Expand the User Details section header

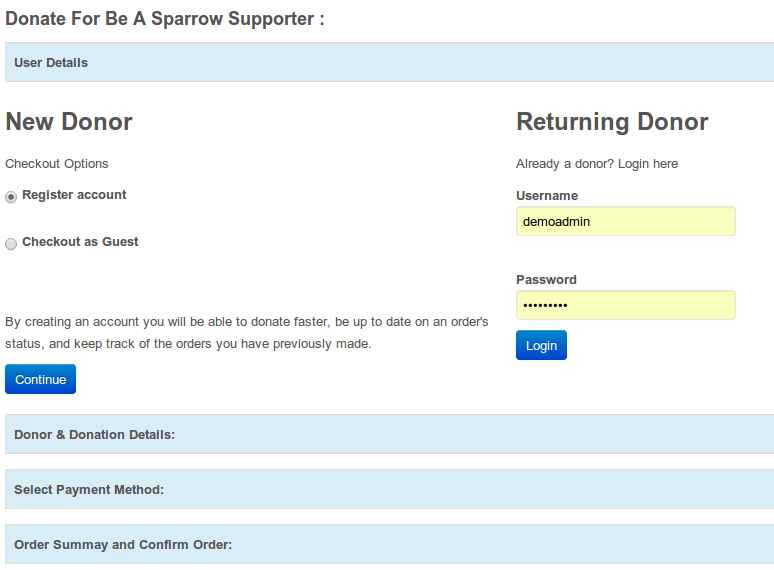51,62
